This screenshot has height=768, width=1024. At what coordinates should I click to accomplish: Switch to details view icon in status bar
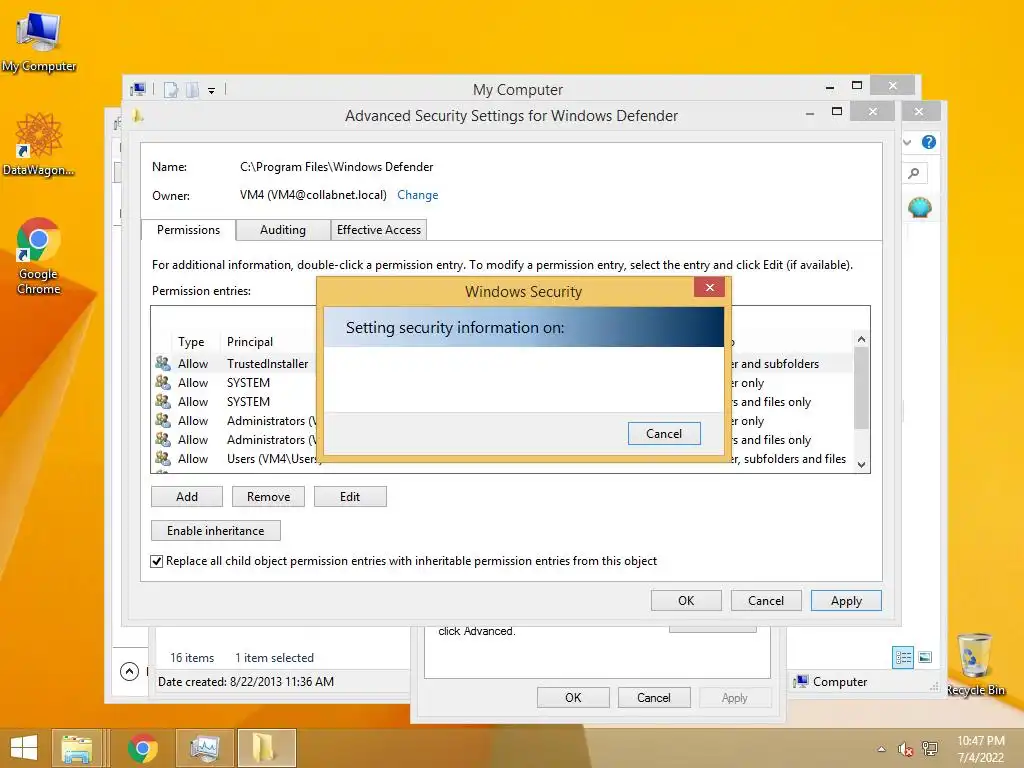903,657
